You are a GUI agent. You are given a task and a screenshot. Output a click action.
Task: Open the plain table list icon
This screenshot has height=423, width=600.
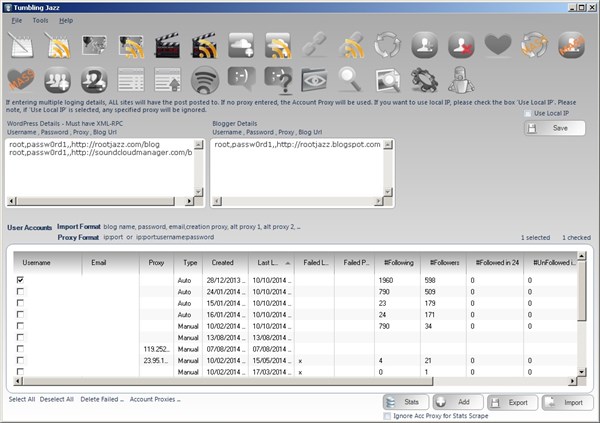tap(131, 80)
